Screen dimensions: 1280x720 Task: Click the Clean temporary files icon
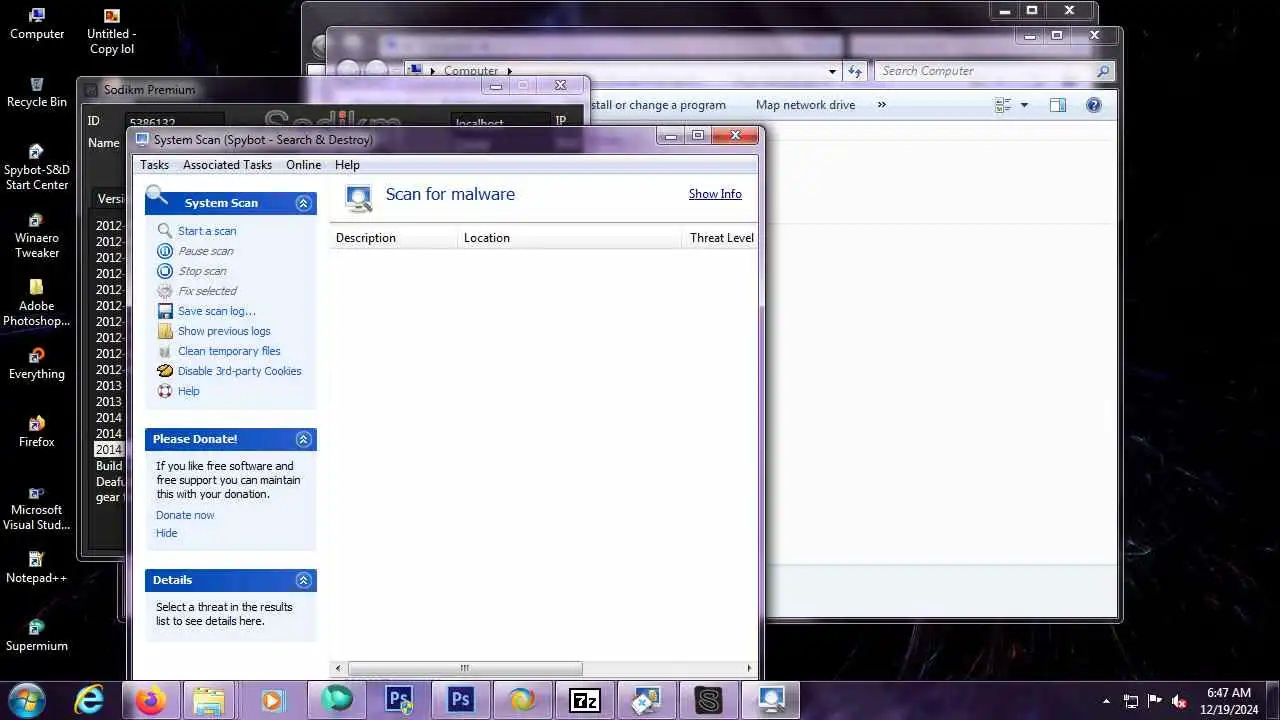[x=165, y=351]
